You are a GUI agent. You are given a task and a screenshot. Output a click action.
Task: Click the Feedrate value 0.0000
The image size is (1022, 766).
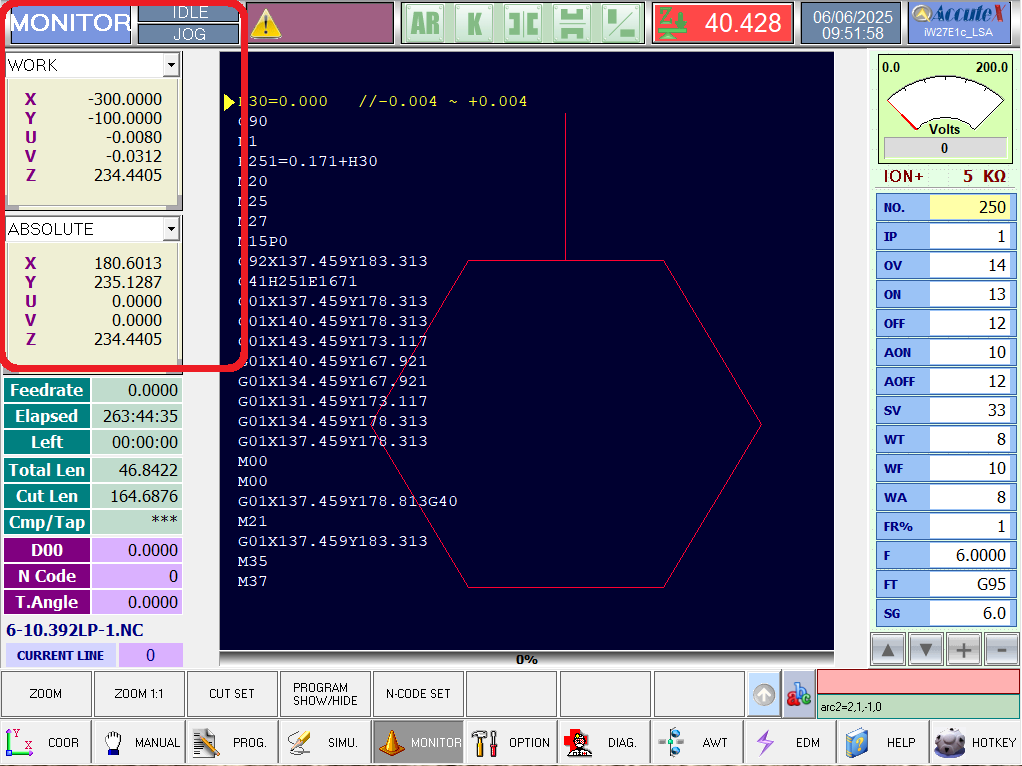[137, 390]
